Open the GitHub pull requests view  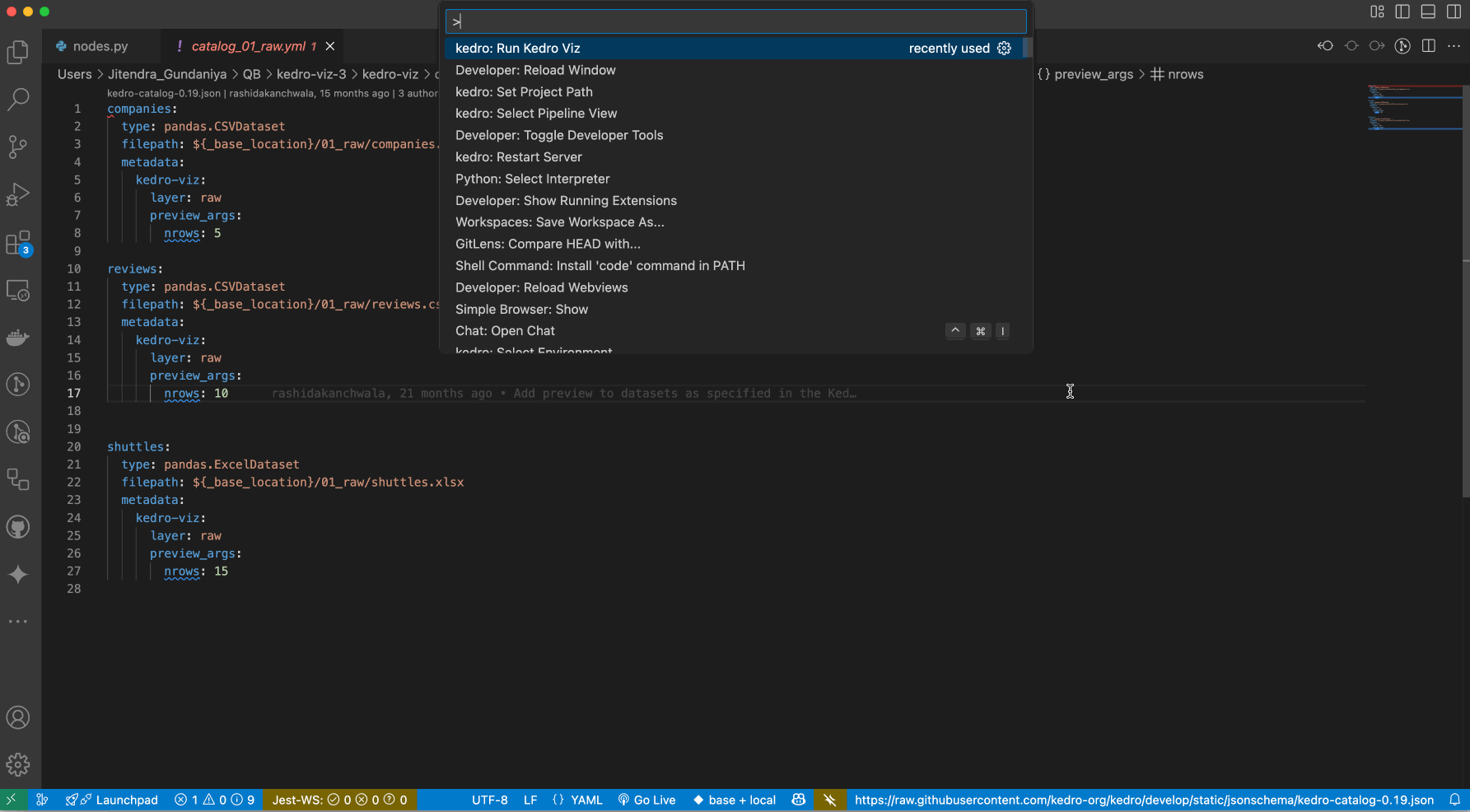(18, 527)
